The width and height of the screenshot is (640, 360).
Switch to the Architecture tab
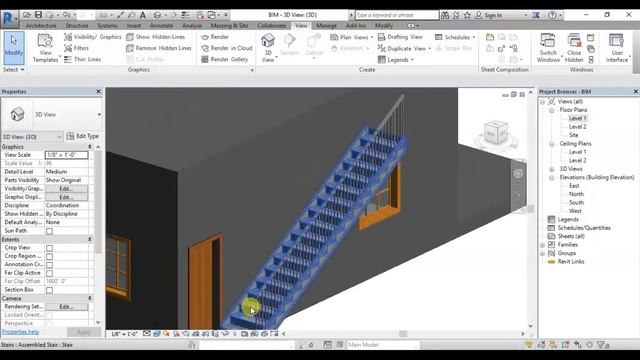tap(41, 25)
